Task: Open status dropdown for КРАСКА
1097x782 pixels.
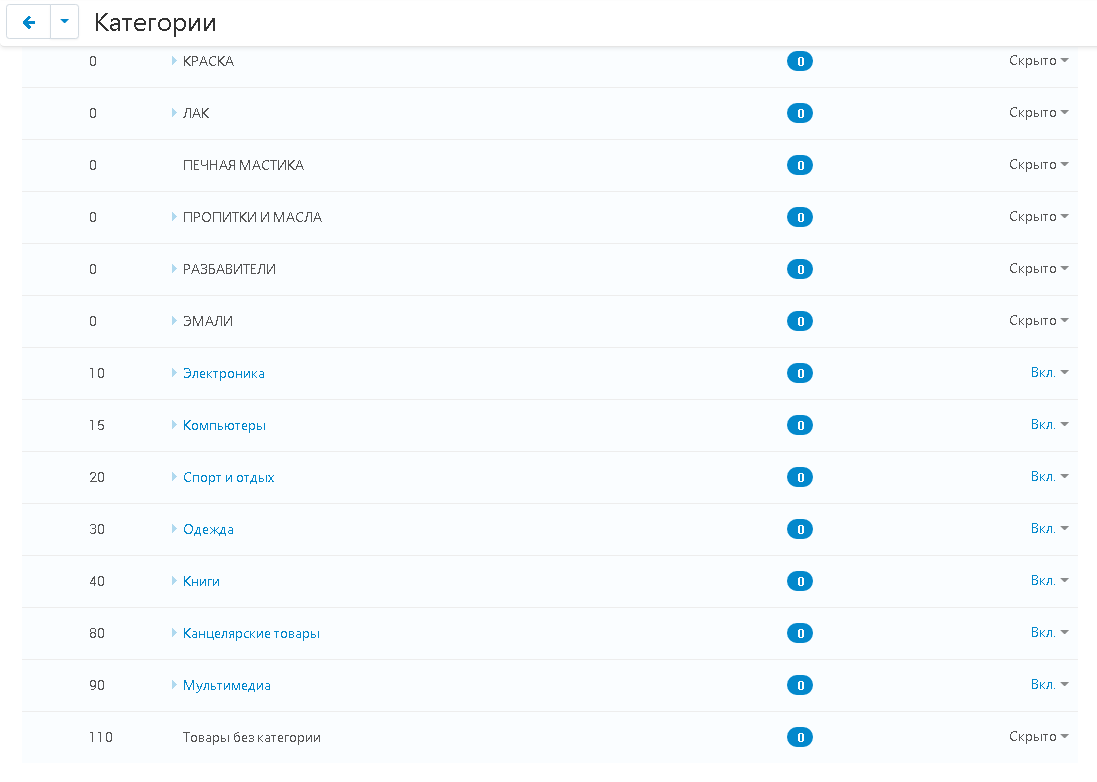Action: click(x=1038, y=61)
